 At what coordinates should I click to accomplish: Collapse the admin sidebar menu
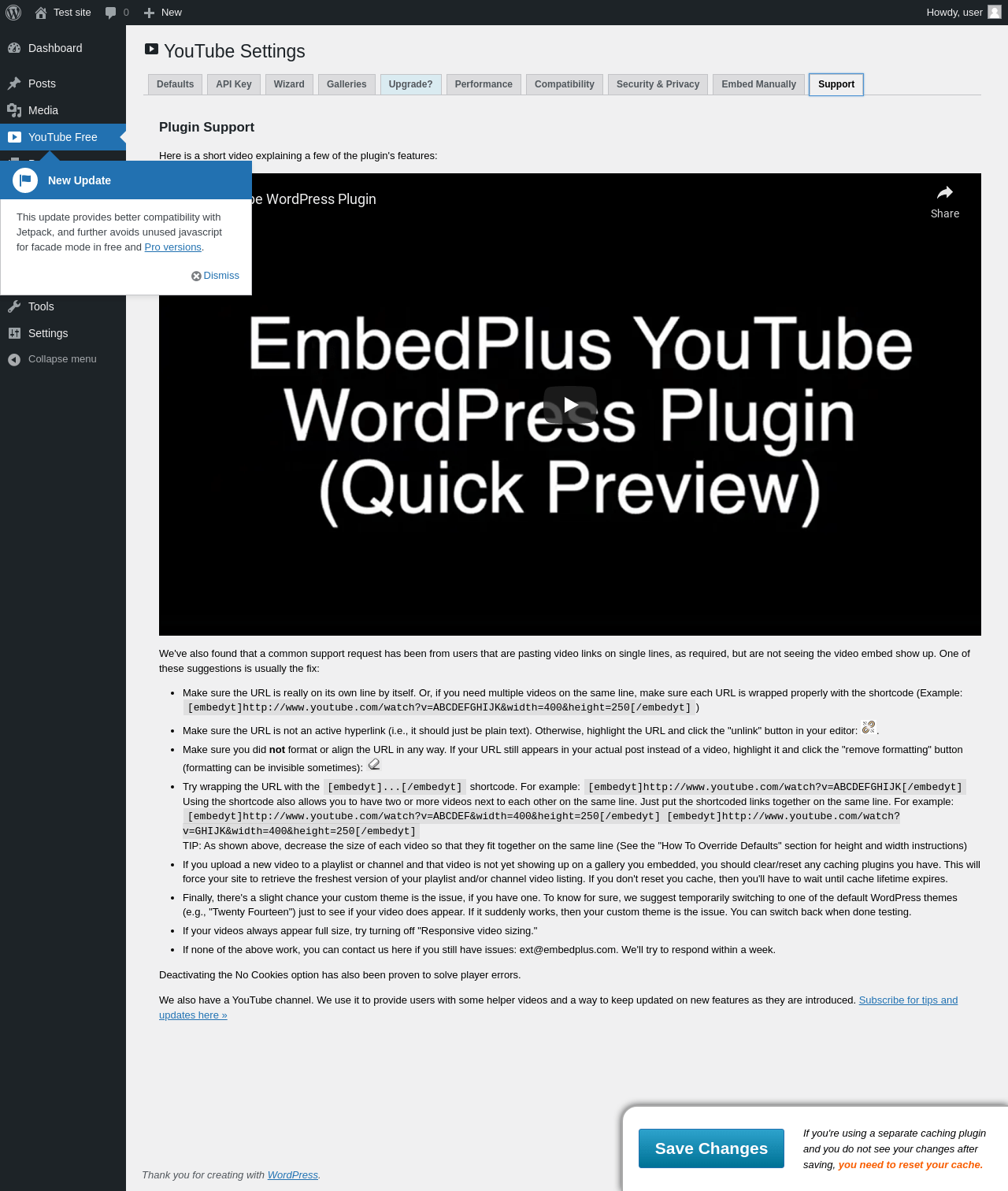63,359
